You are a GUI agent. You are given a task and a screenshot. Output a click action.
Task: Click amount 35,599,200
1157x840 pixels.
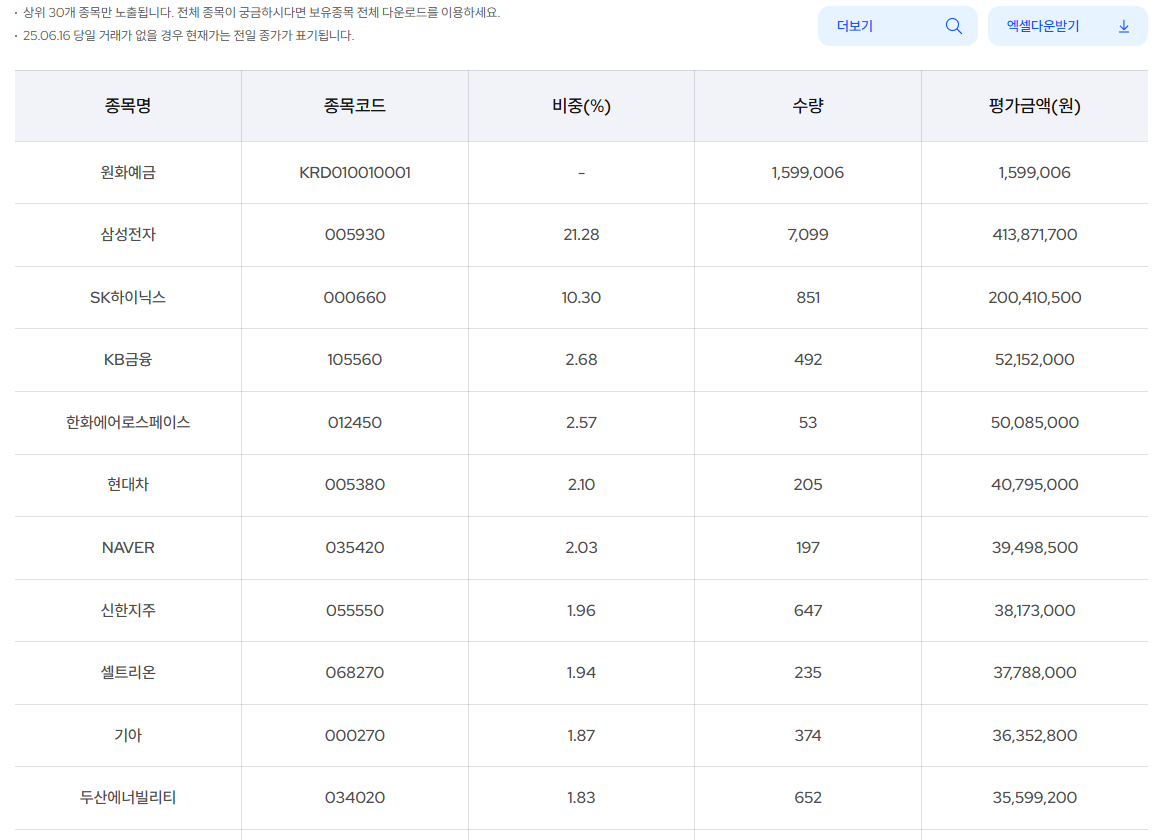click(1035, 797)
